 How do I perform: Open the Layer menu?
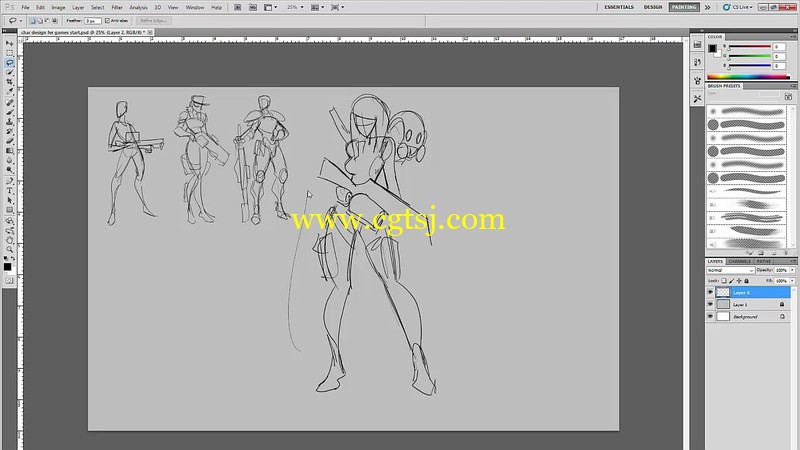pos(78,8)
